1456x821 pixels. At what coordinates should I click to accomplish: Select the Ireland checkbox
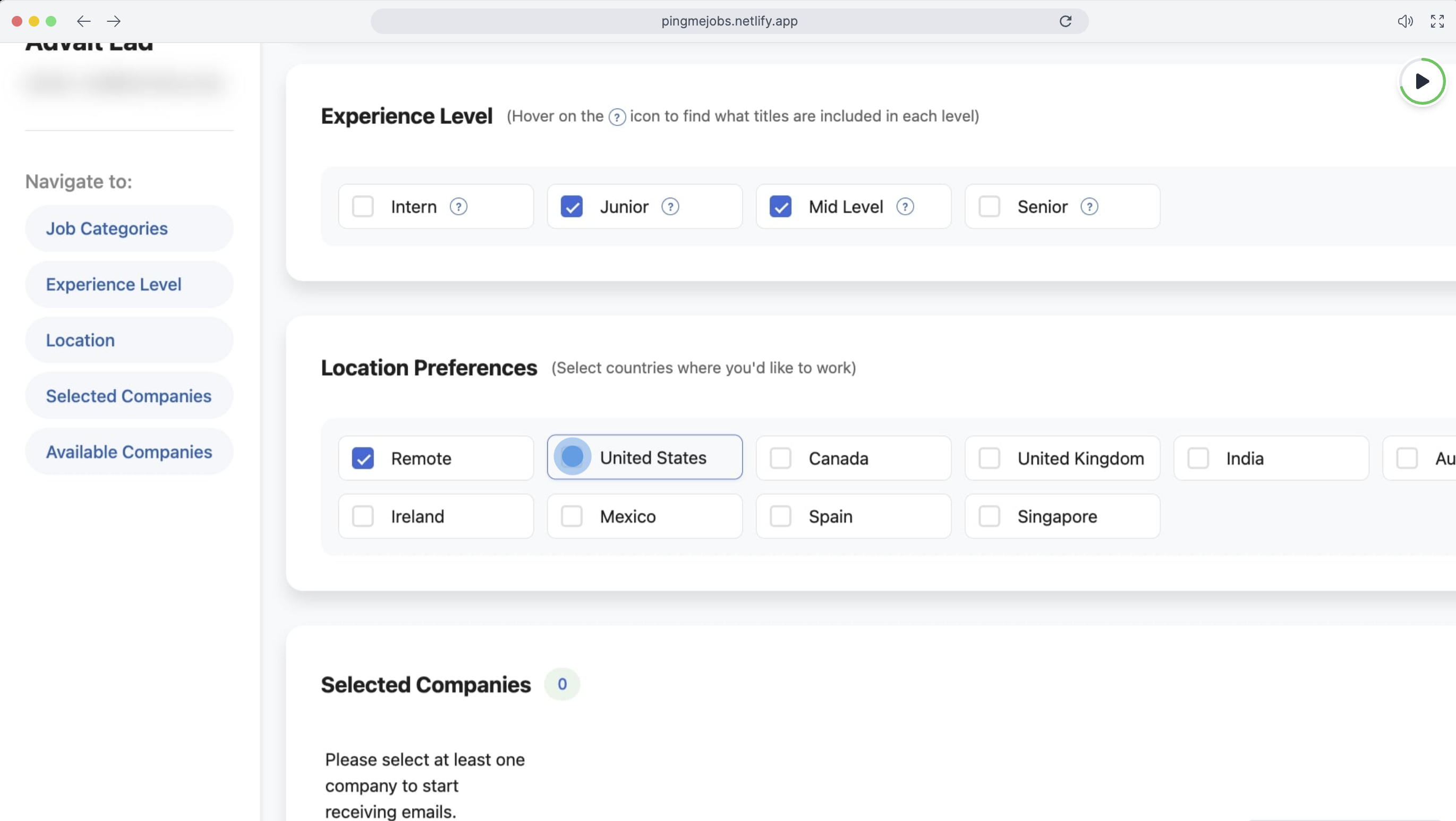tap(363, 516)
